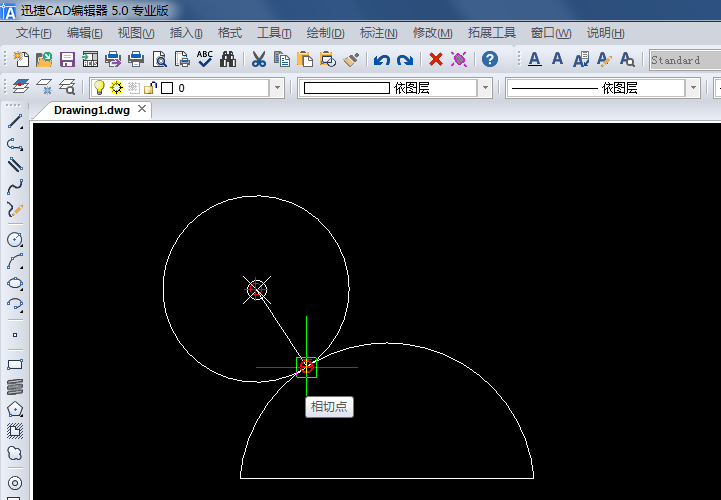The width and height of the screenshot is (721, 500).
Task: Expand the color 依图层 dropdown
Action: [485, 88]
